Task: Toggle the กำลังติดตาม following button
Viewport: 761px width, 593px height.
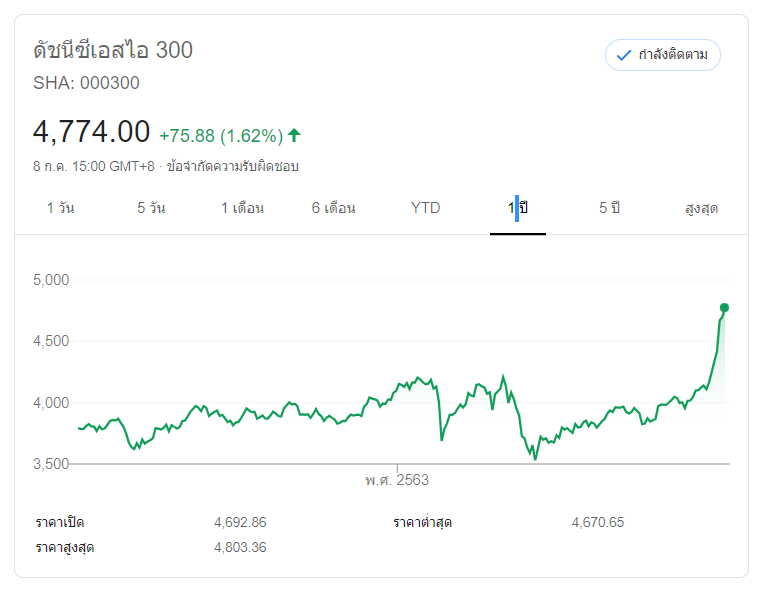Action: [x=662, y=55]
